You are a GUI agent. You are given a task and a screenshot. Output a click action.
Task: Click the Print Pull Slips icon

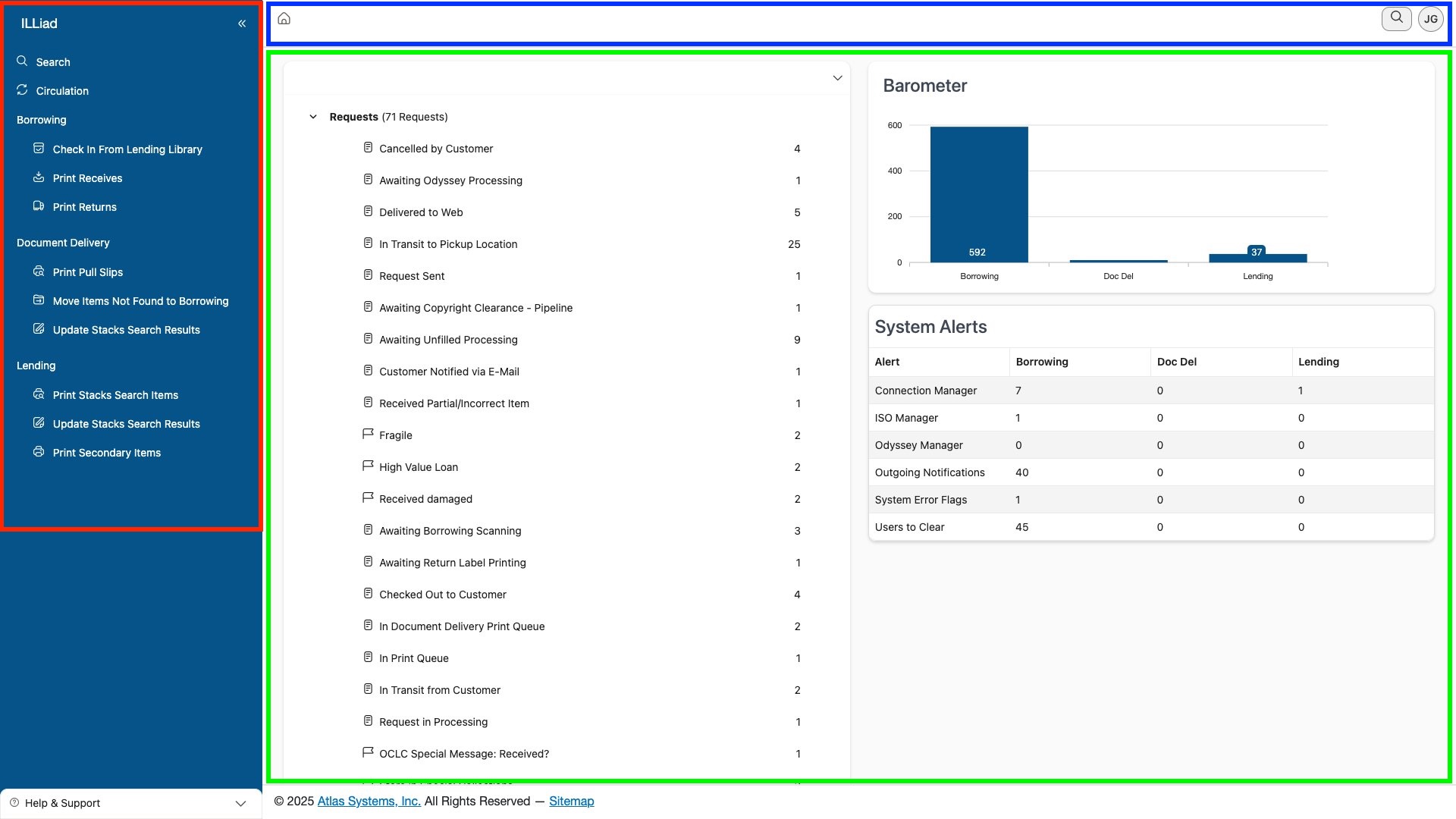click(x=39, y=271)
